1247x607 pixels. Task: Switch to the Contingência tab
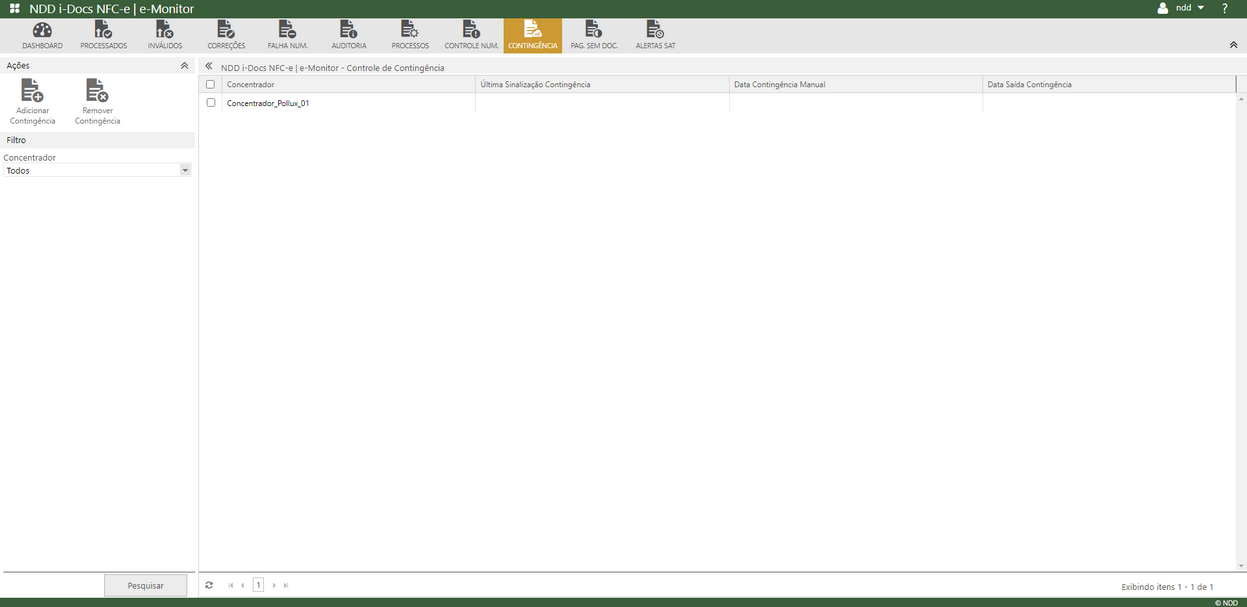(533, 33)
